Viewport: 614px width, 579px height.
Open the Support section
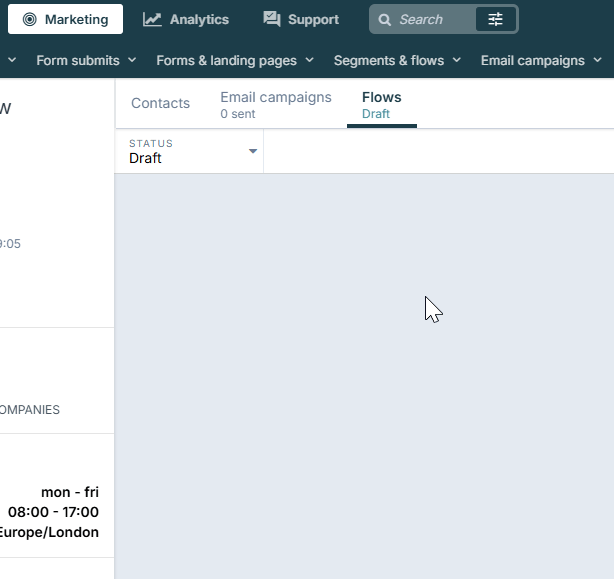[x=301, y=19]
